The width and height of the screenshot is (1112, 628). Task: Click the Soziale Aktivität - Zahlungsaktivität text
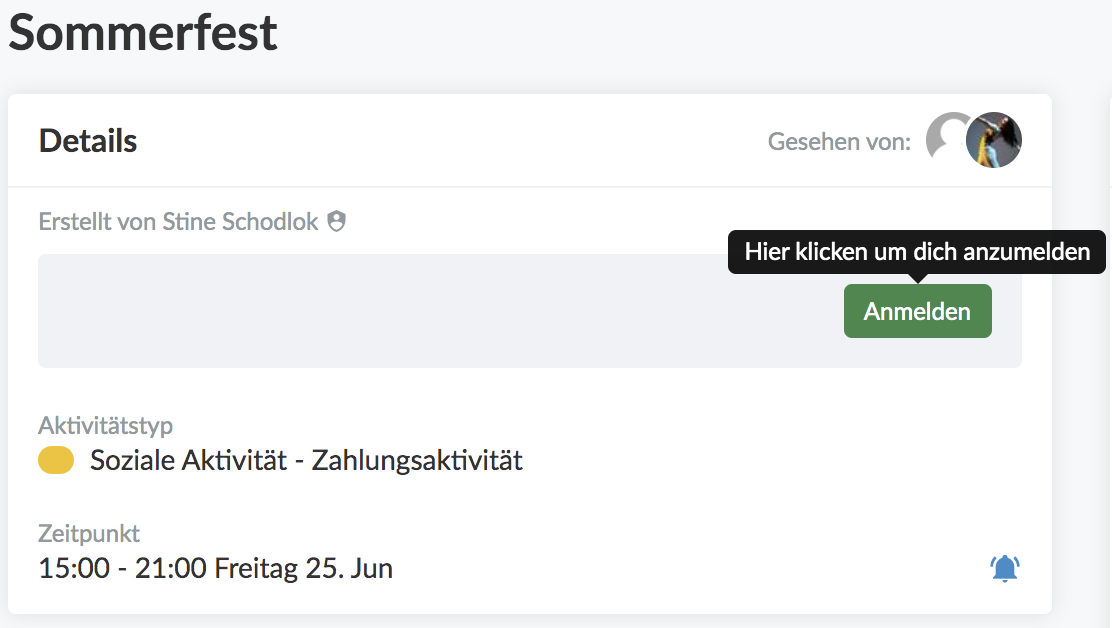pyautogui.click(x=306, y=461)
